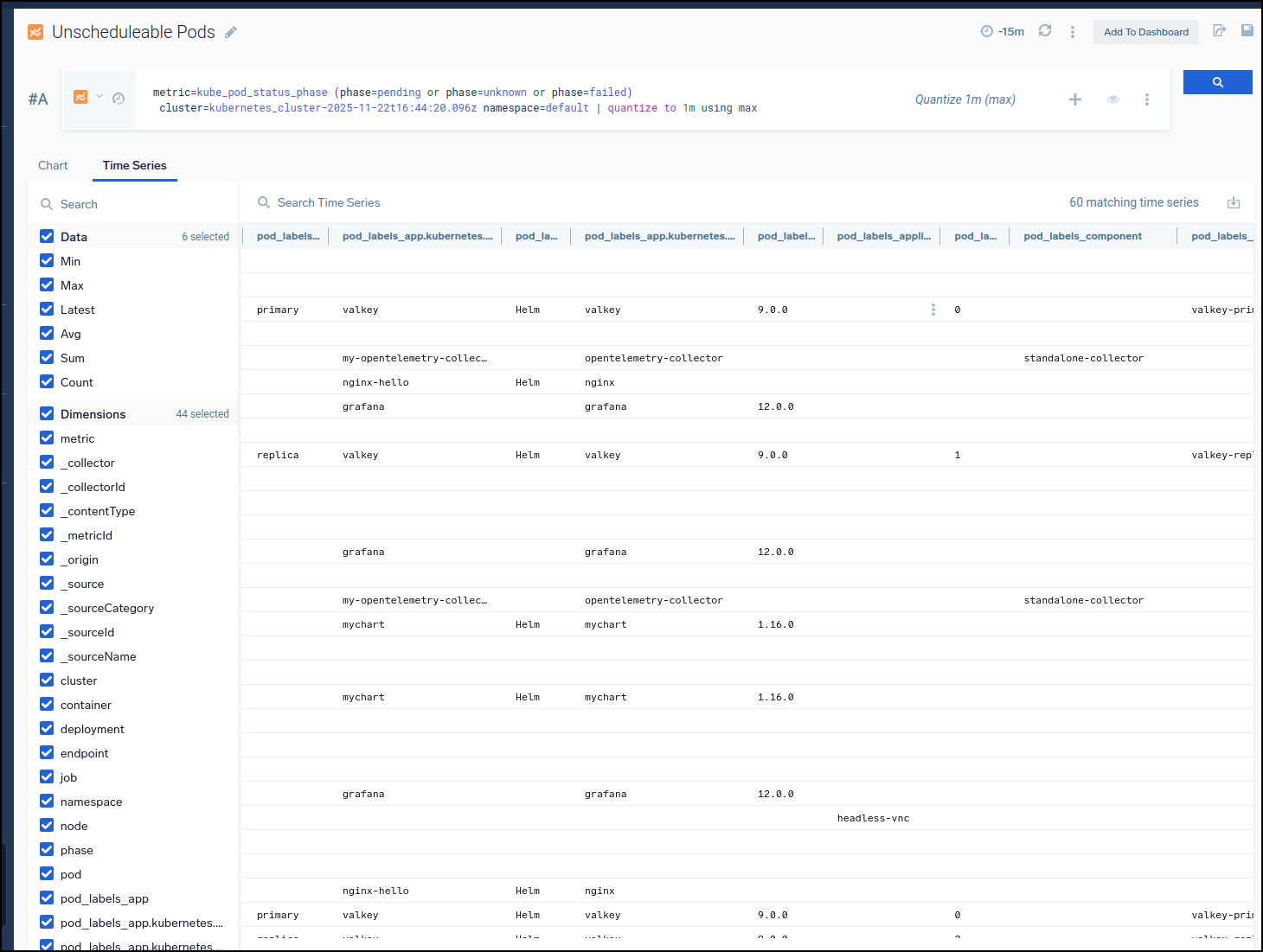Open the -15m time range picker

pos(1003,32)
